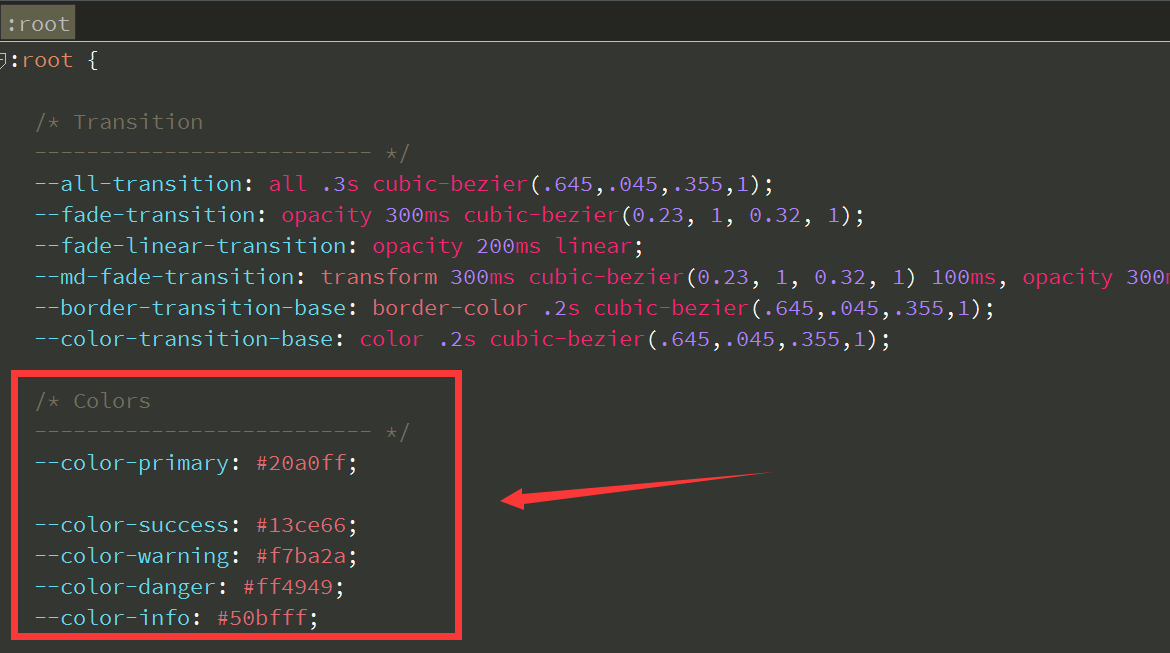1170x653 pixels.
Task: Click the --color-primary variable name
Action: 131,463
